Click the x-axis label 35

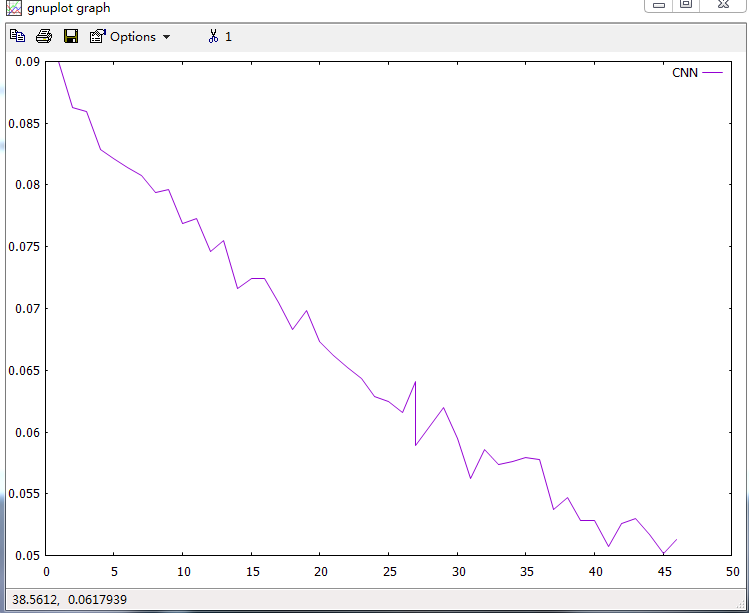(527, 571)
